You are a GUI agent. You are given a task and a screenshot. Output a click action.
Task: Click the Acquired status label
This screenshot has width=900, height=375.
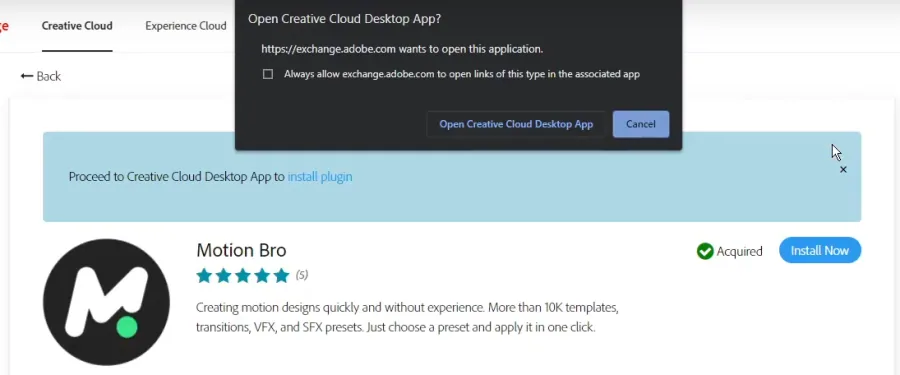click(x=739, y=252)
